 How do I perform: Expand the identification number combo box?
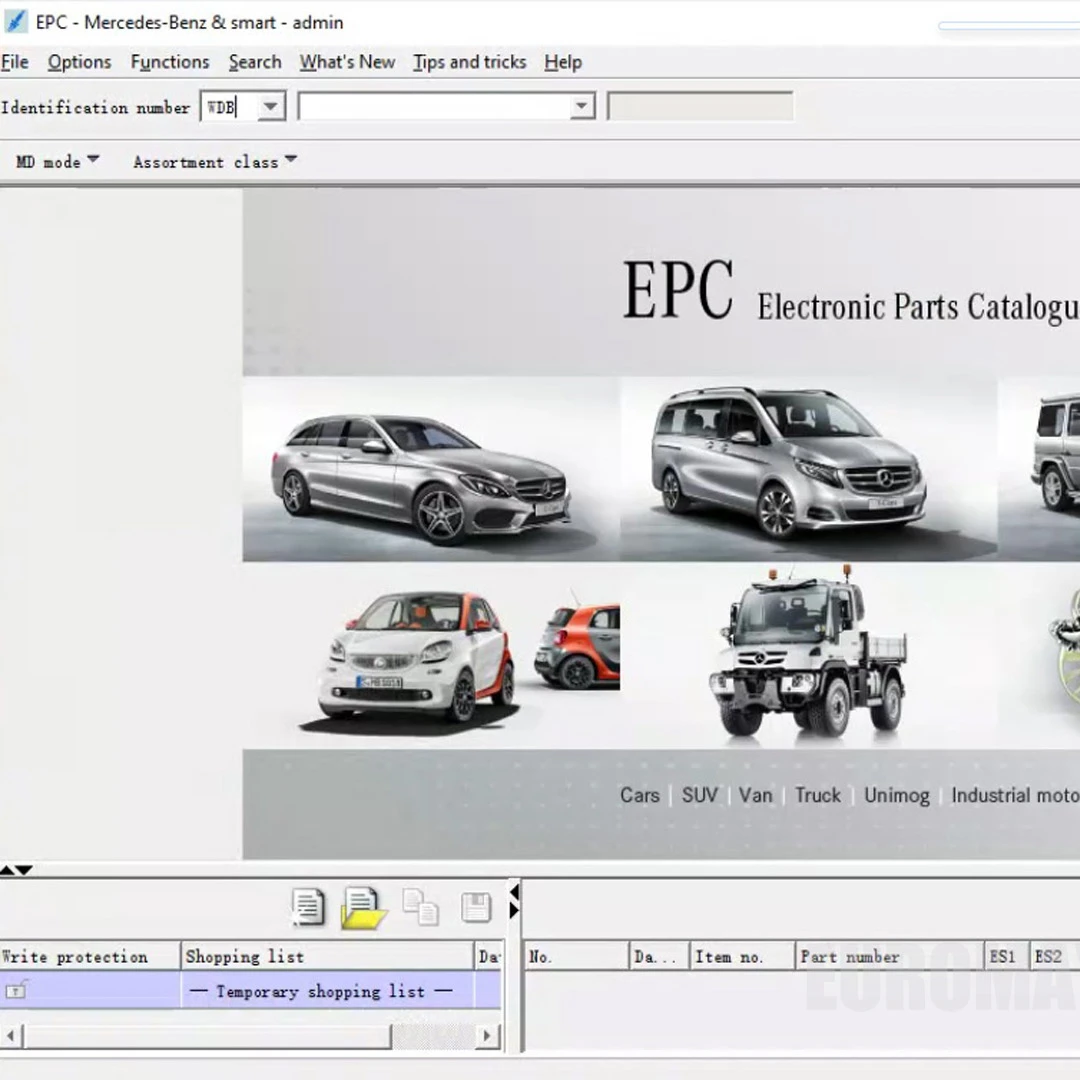tap(582, 107)
